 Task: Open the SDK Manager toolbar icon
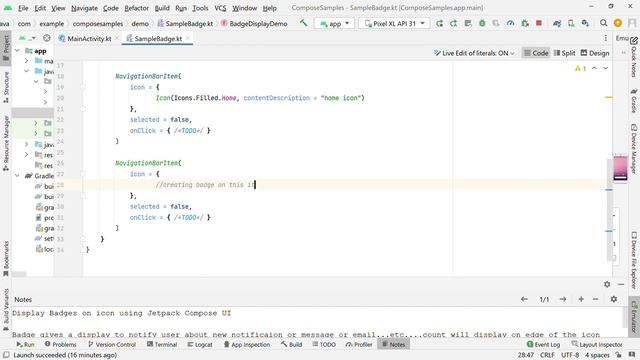(585, 23)
